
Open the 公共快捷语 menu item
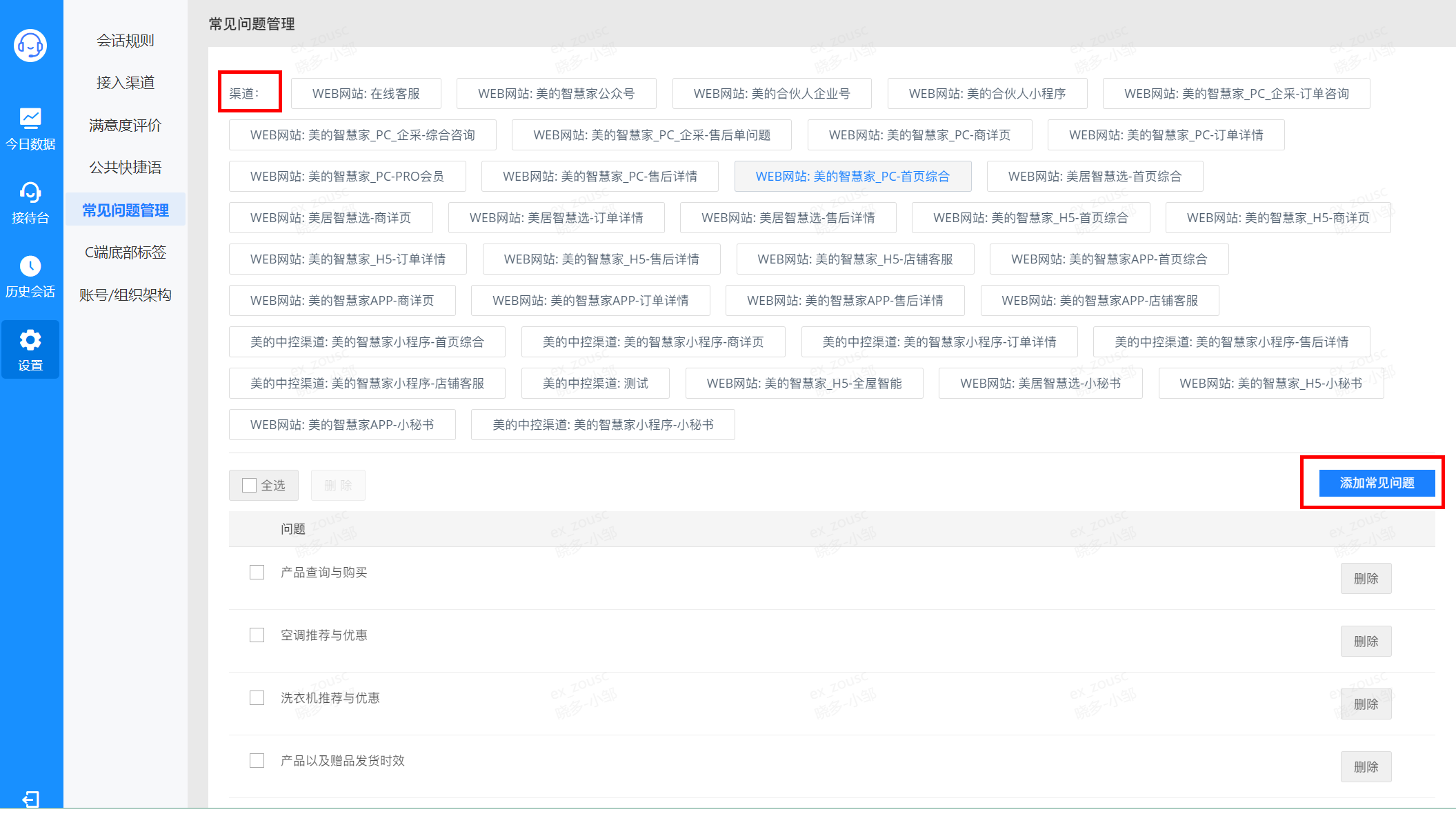[x=126, y=168]
